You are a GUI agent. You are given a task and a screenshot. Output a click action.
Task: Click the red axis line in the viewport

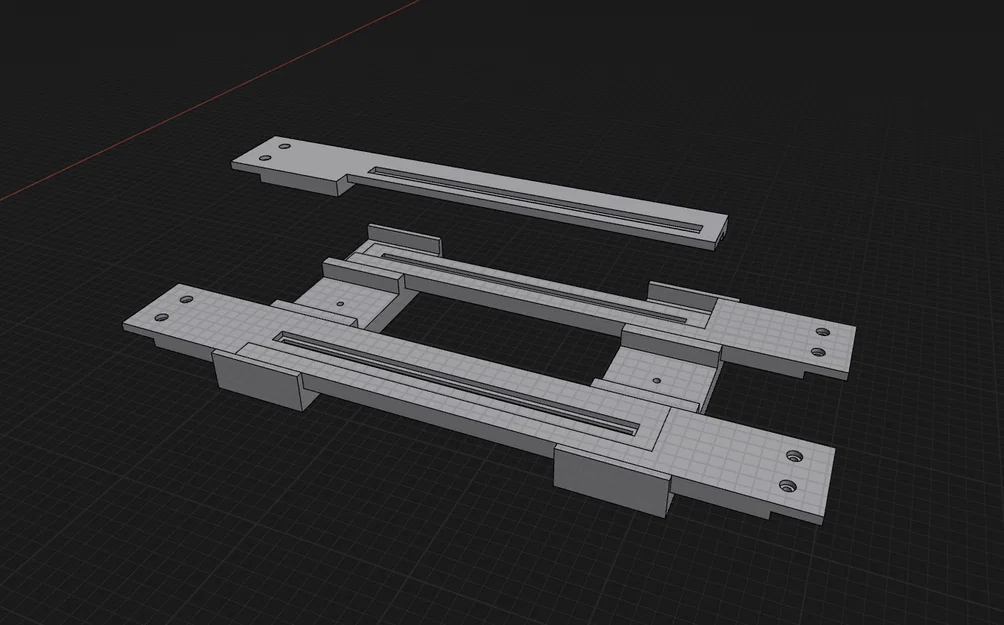209,101
